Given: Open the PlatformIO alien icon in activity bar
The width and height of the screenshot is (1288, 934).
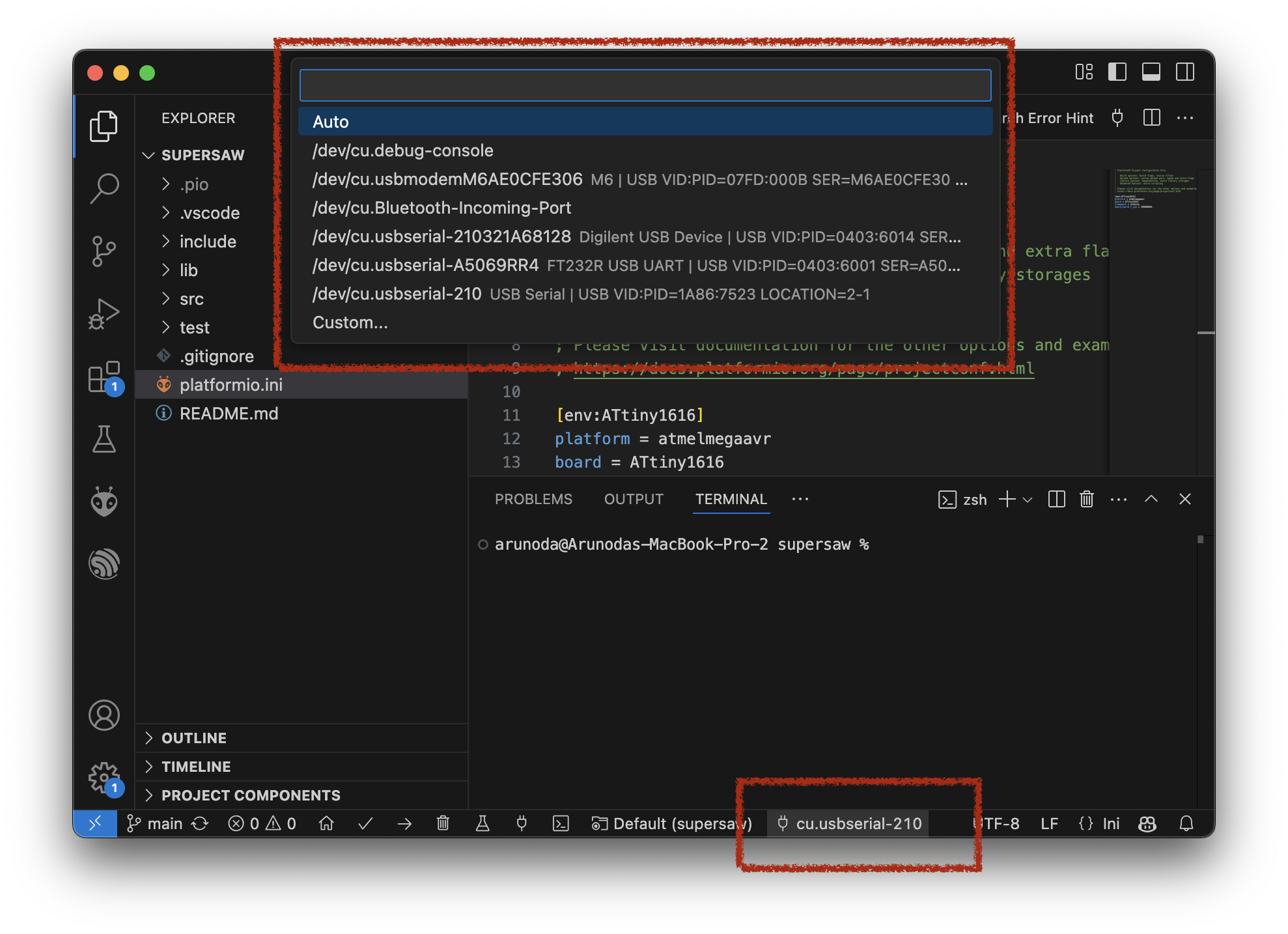Looking at the screenshot, I should (x=104, y=502).
